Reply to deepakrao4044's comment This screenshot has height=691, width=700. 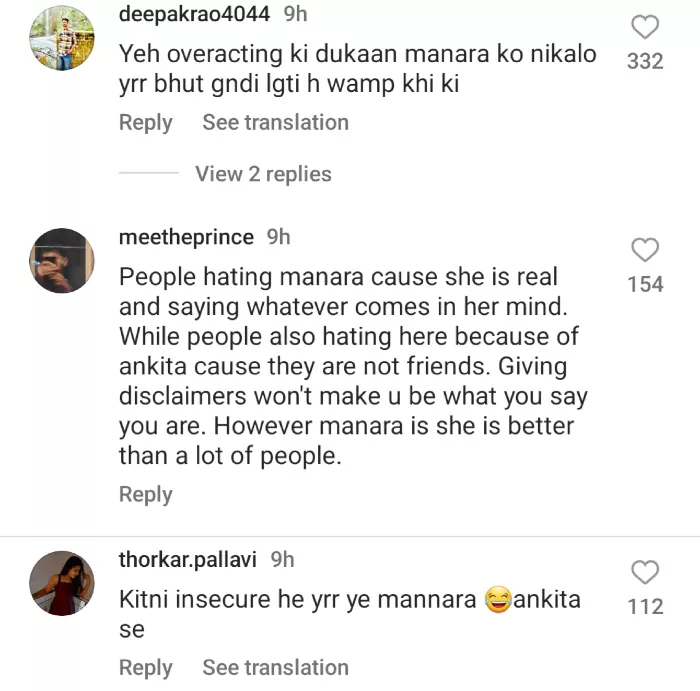coord(145,123)
